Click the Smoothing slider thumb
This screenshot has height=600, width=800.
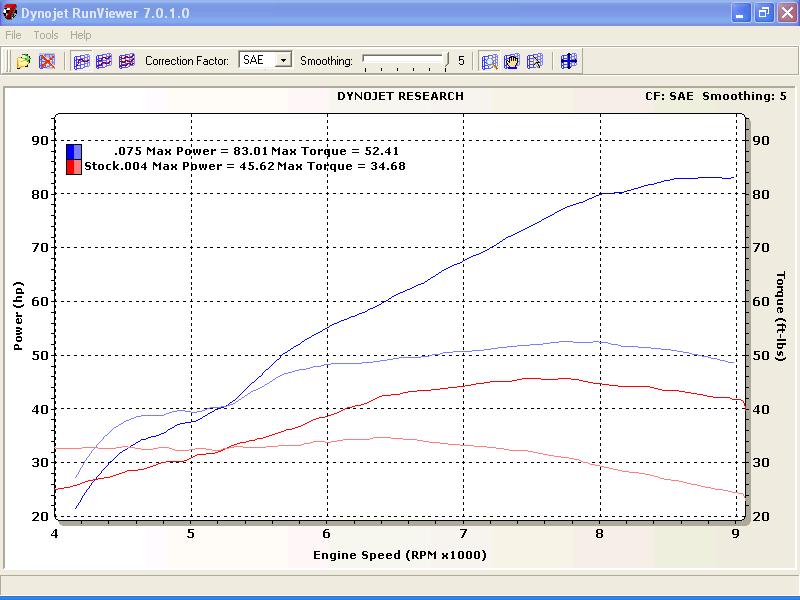[x=447, y=61]
